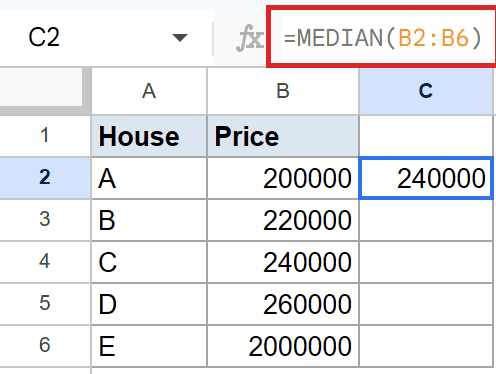Screen dimensions: 496x374
Task: Select row 2 header
Action: (x=45, y=178)
